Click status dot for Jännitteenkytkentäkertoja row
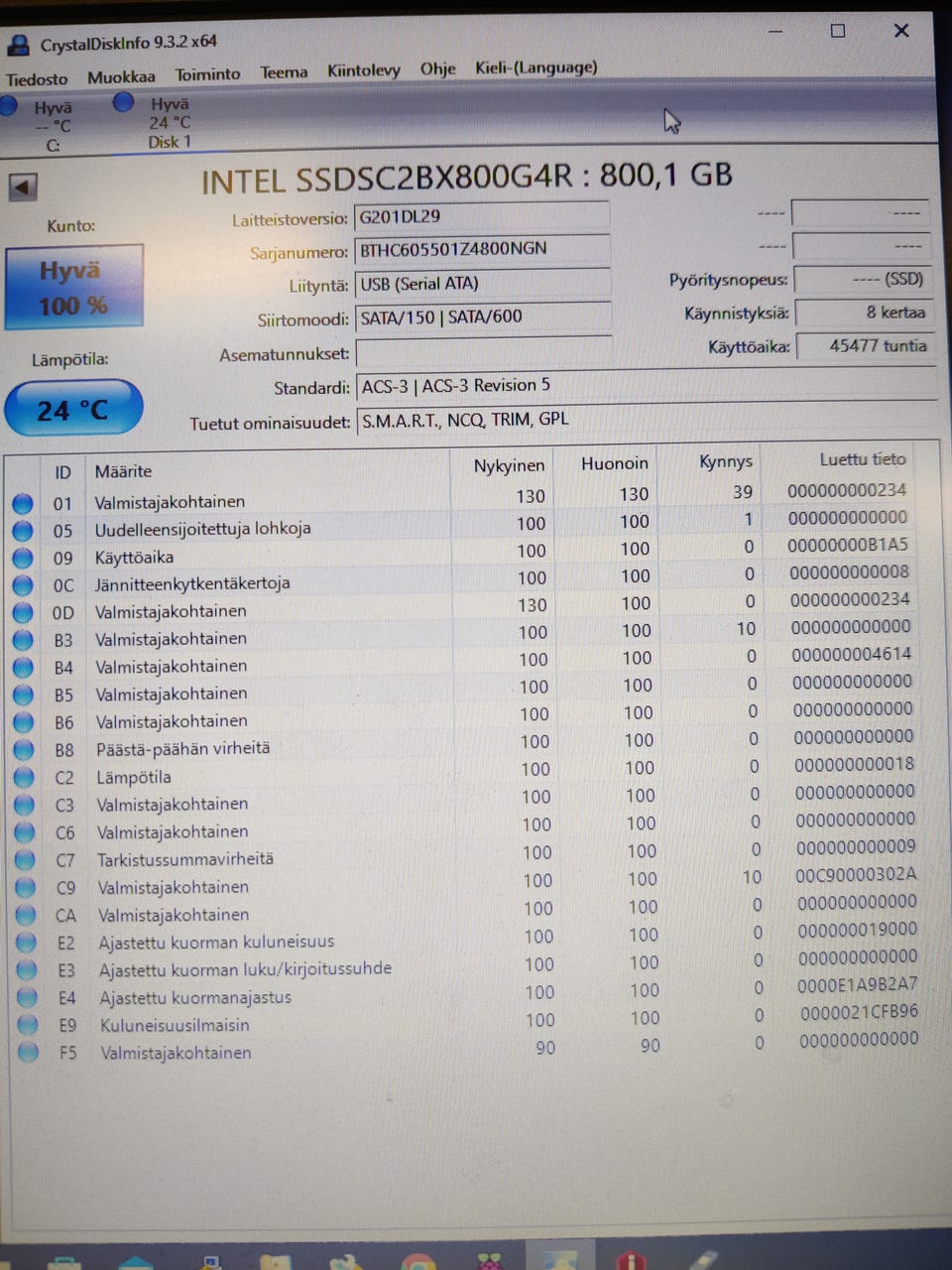Image resolution: width=952 pixels, height=1270 pixels. tap(23, 585)
